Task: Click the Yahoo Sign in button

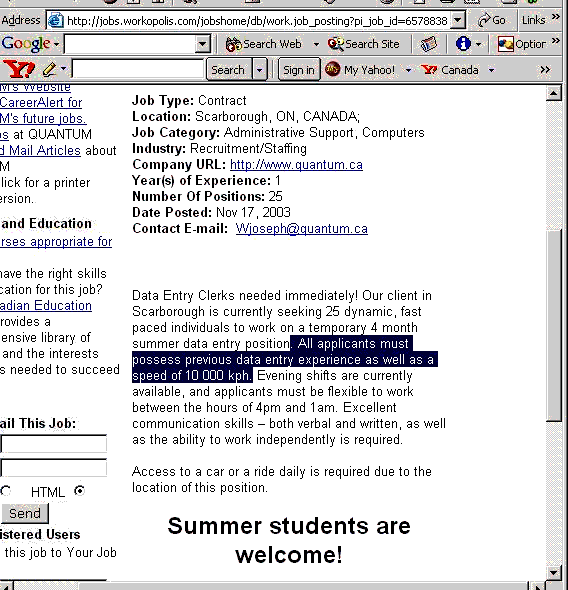Action: (299, 70)
